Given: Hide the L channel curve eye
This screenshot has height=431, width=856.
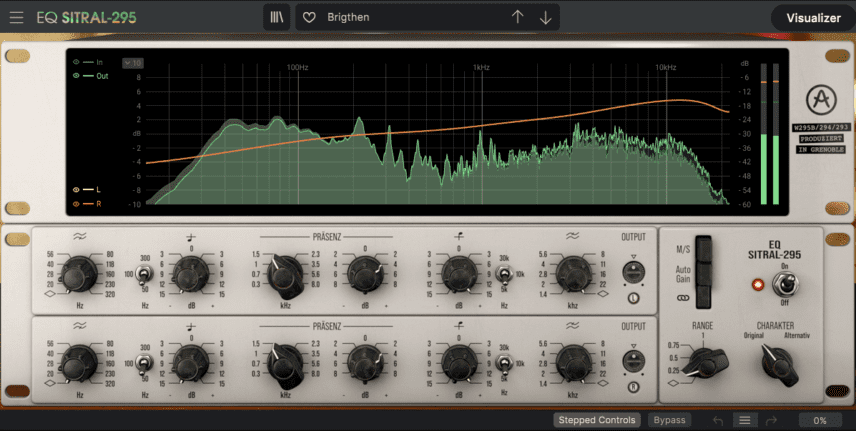Looking at the screenshot, I should pyautogui.click(x=76, y=190).
